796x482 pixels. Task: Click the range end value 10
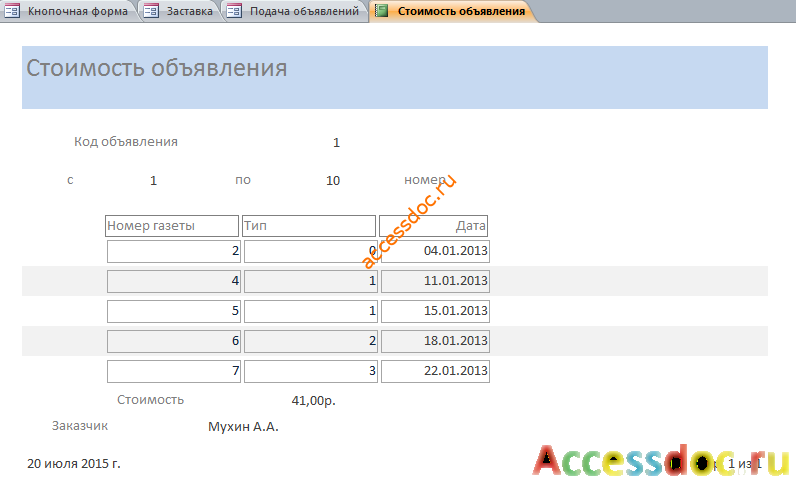(333, 180)
